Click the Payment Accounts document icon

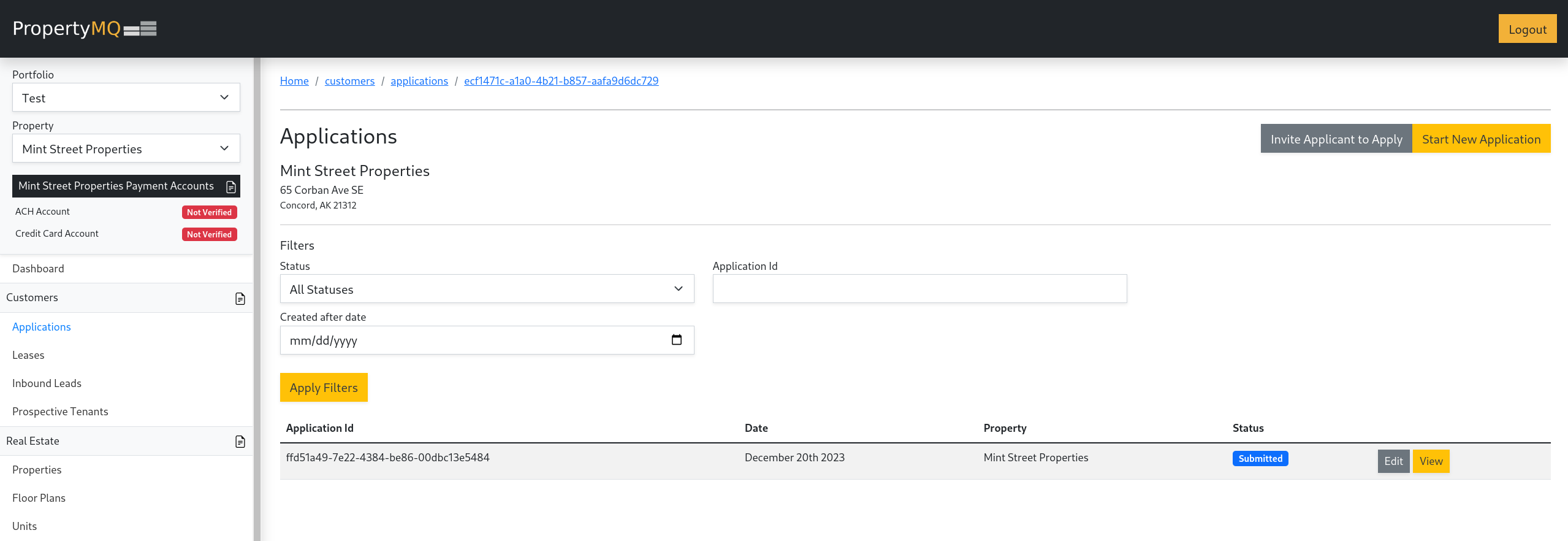tap(231, 186)
